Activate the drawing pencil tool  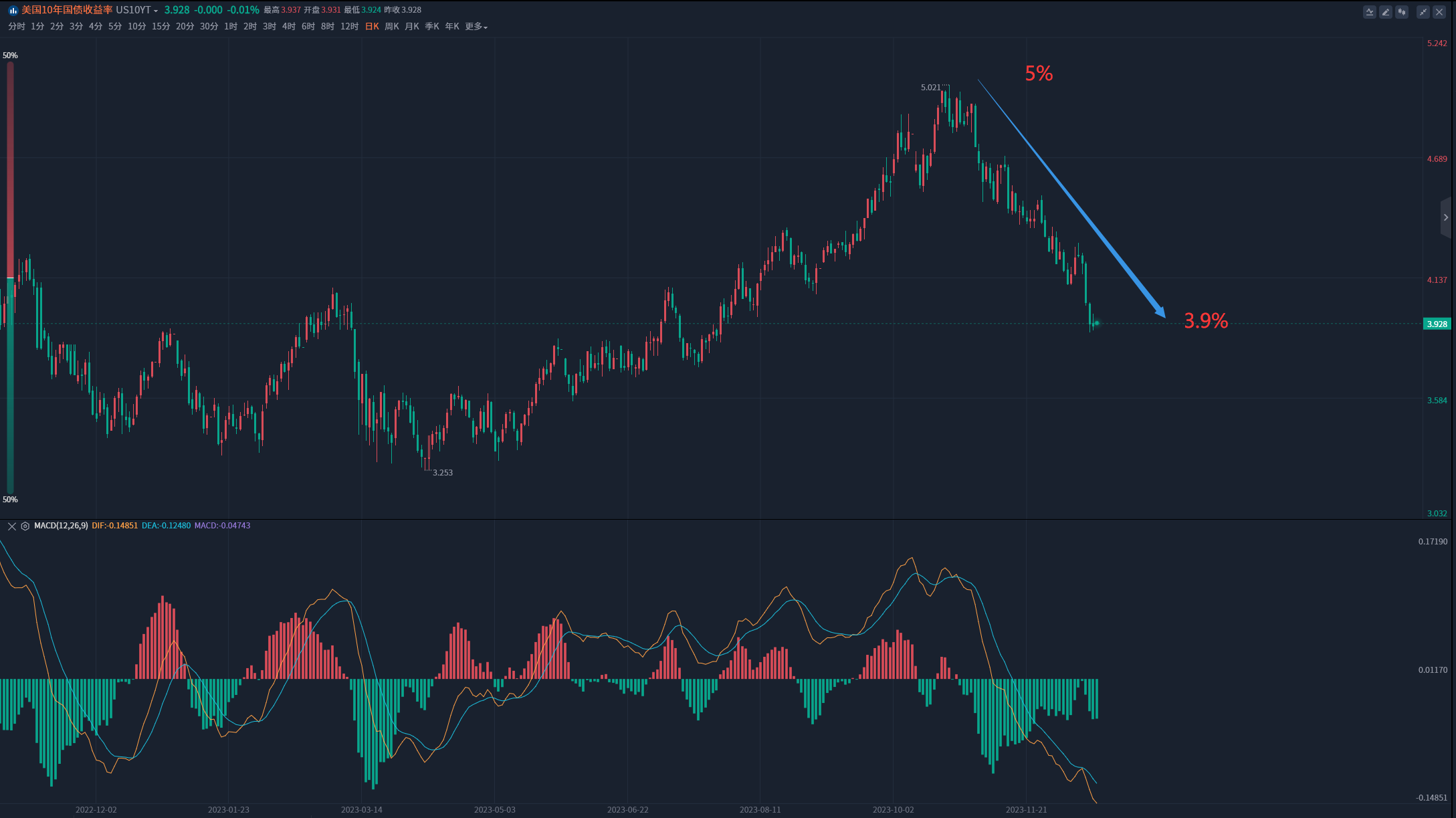pos(1385,12)
